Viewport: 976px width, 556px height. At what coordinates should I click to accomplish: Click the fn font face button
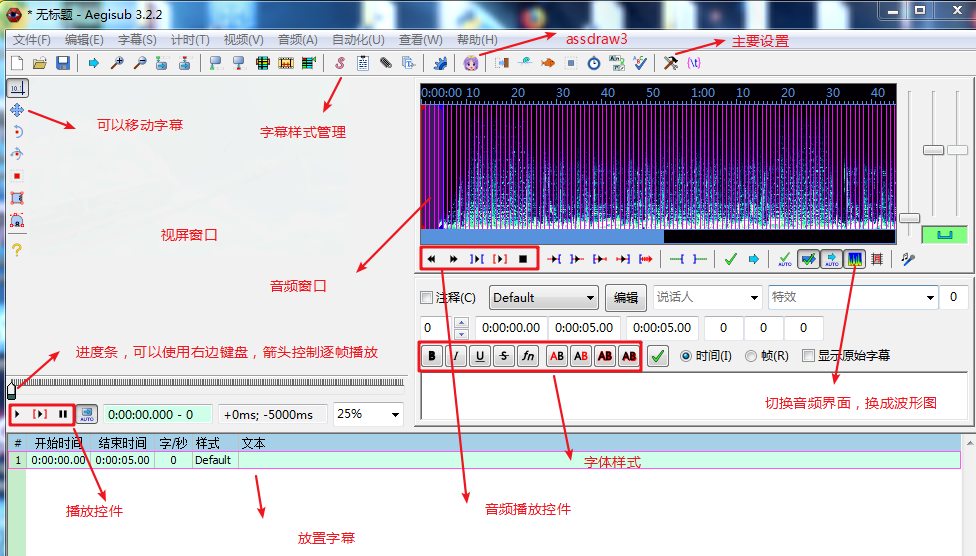[x=528, y=356]
